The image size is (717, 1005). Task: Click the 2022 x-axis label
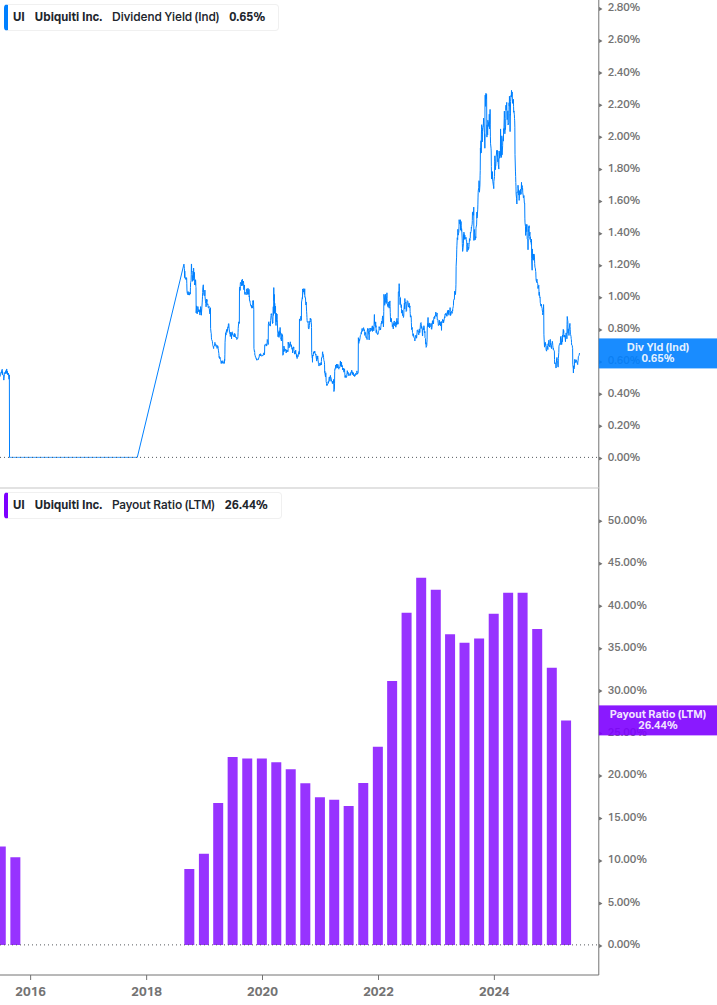[x=379, y=992]
